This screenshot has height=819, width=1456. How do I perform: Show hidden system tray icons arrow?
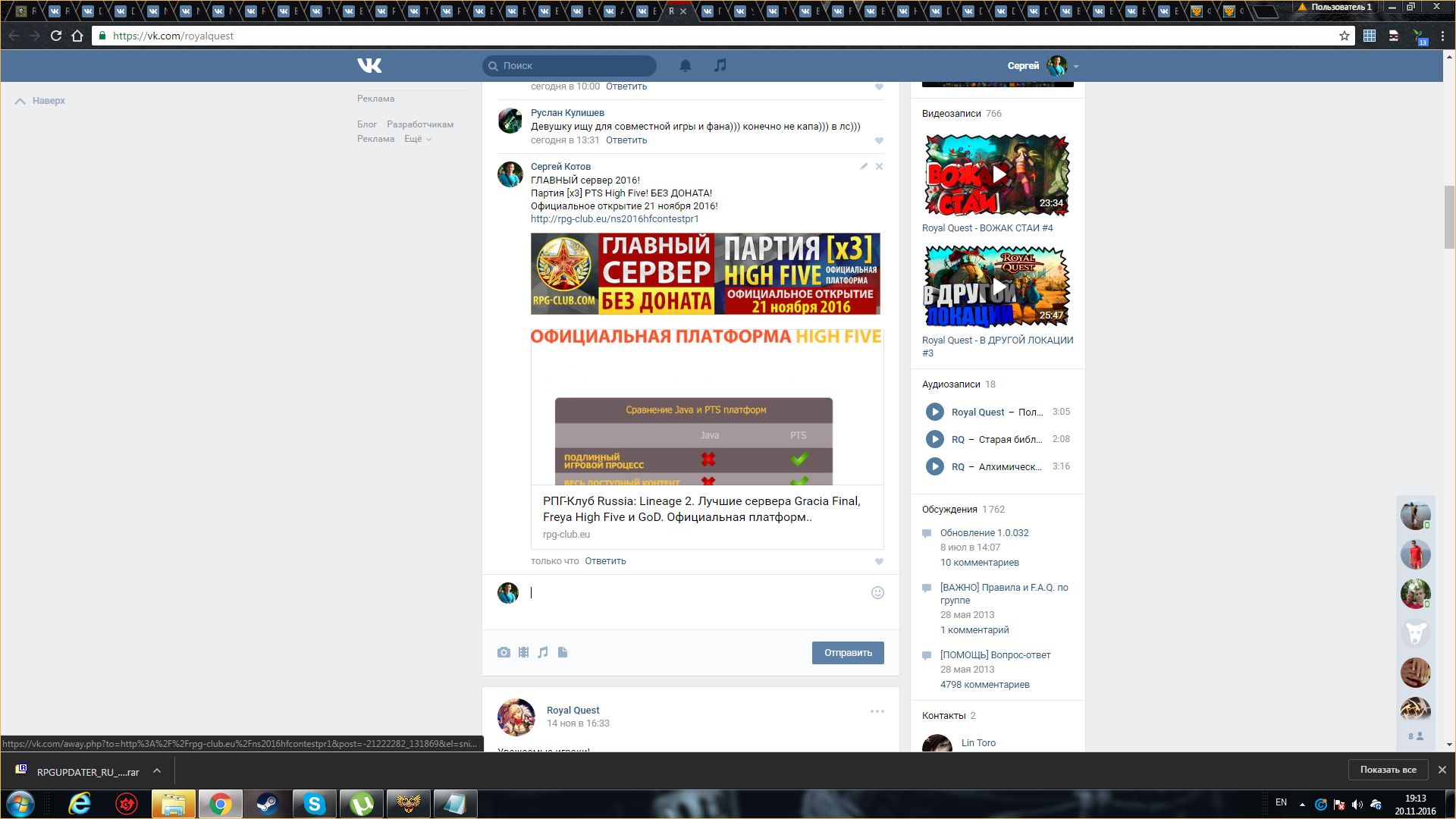pos(1302,804)
